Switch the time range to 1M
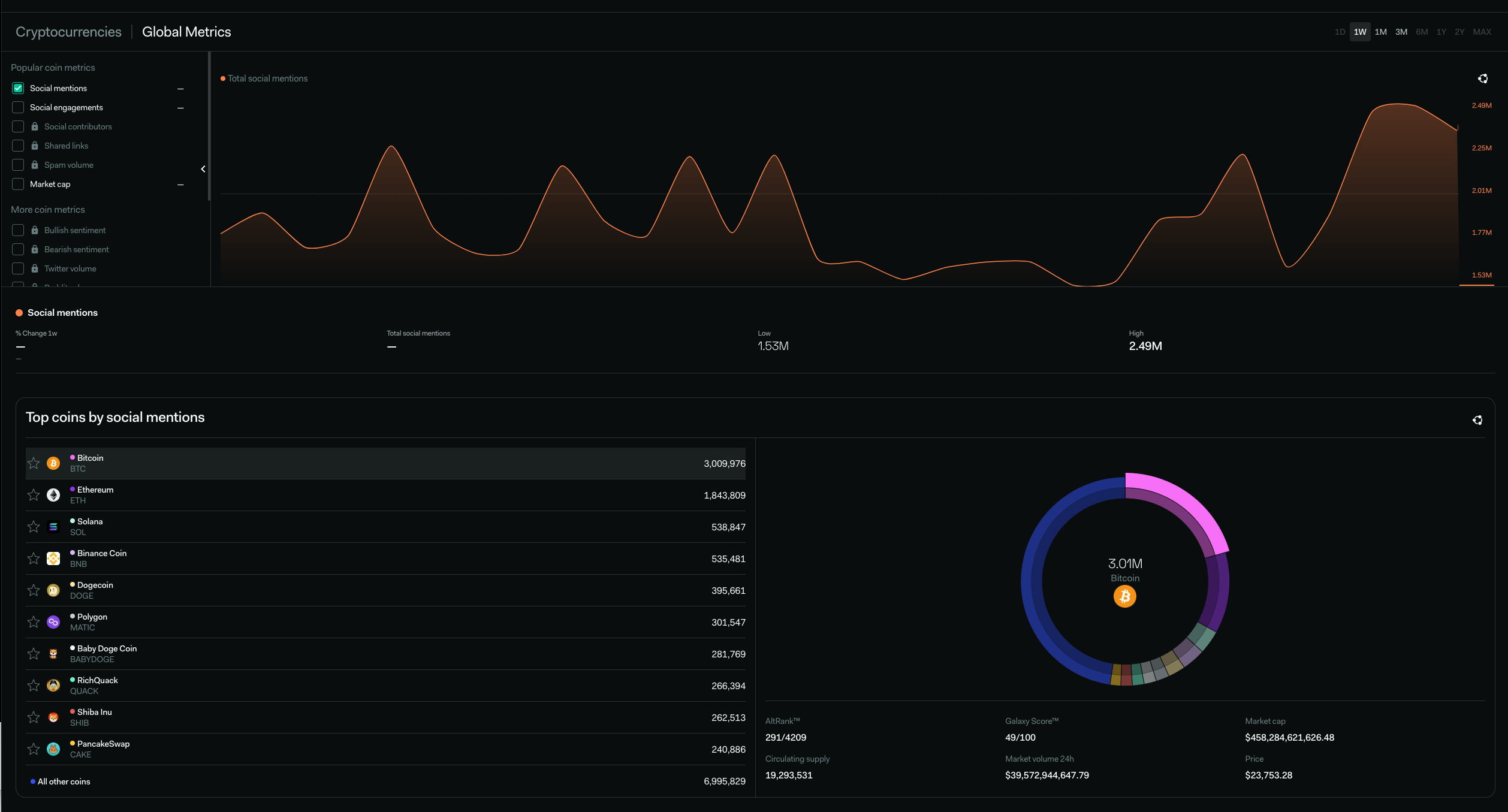Viewport: 1508px width, 812px height. click(x=1380, y=32)
